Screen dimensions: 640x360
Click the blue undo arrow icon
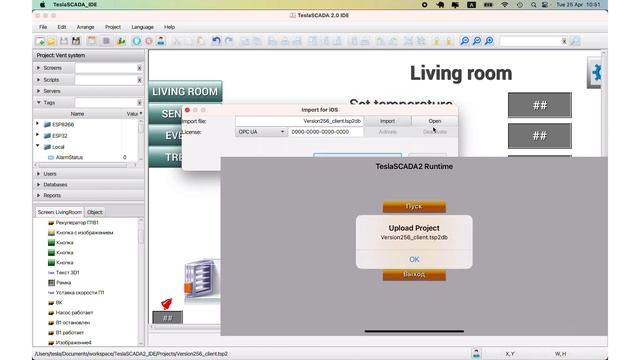[x=216, y=41]
